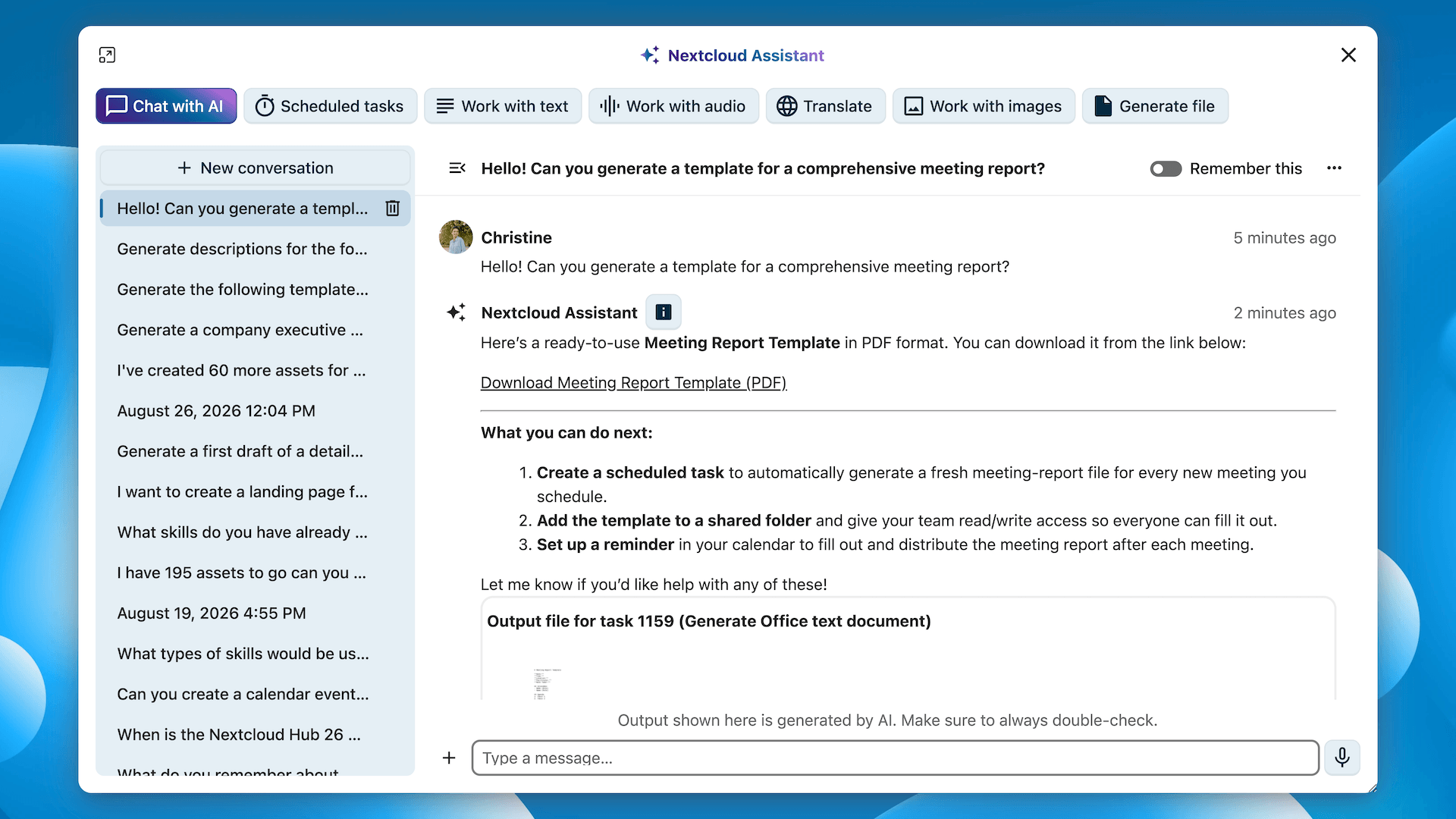The width and height of the screenshot is (1456, 819).
Task: Click the AI disclaimer 'Output shown here' text
Action: tap(887, 720)
